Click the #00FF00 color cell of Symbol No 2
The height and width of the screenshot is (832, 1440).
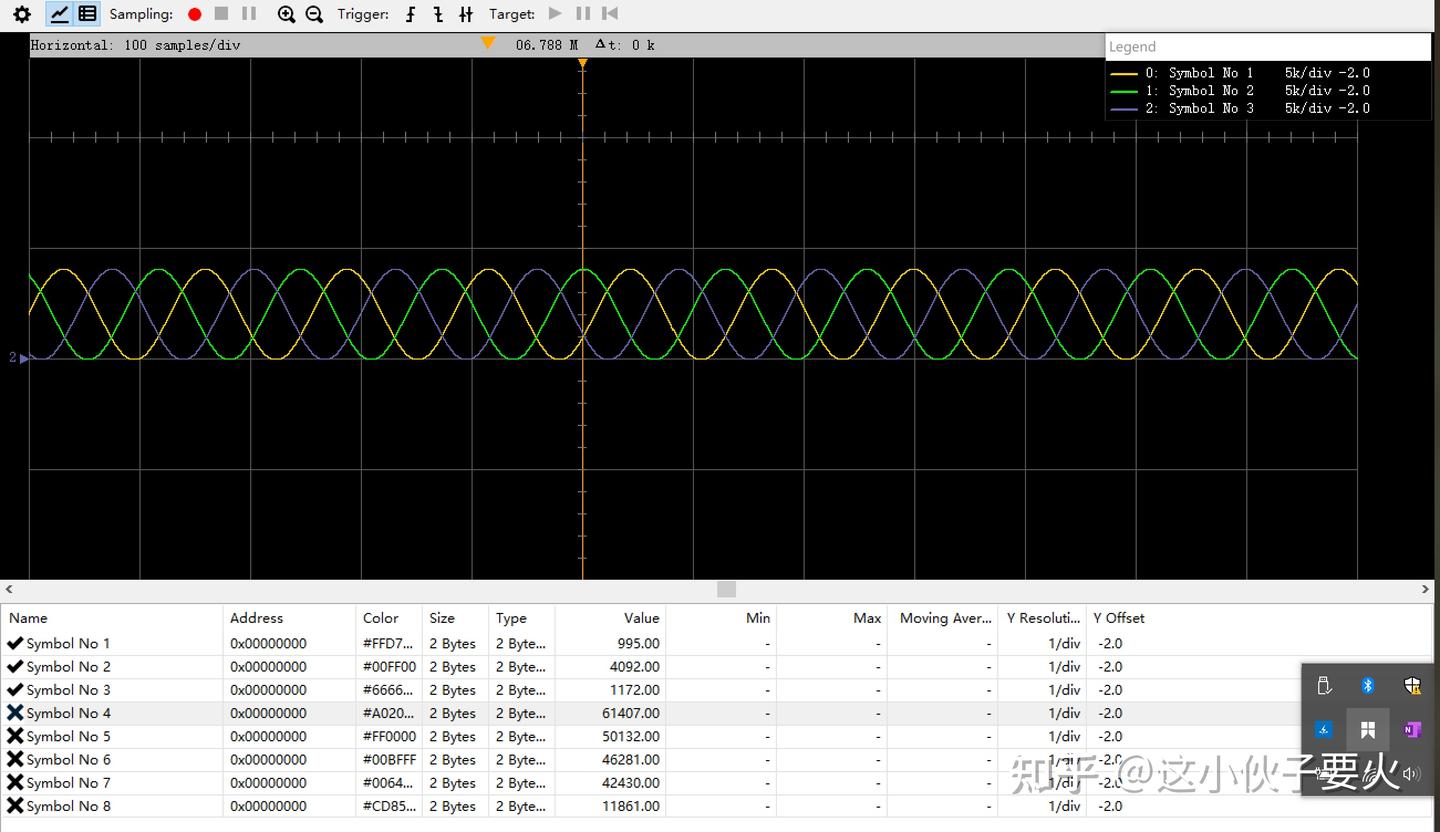pos(389,667)
